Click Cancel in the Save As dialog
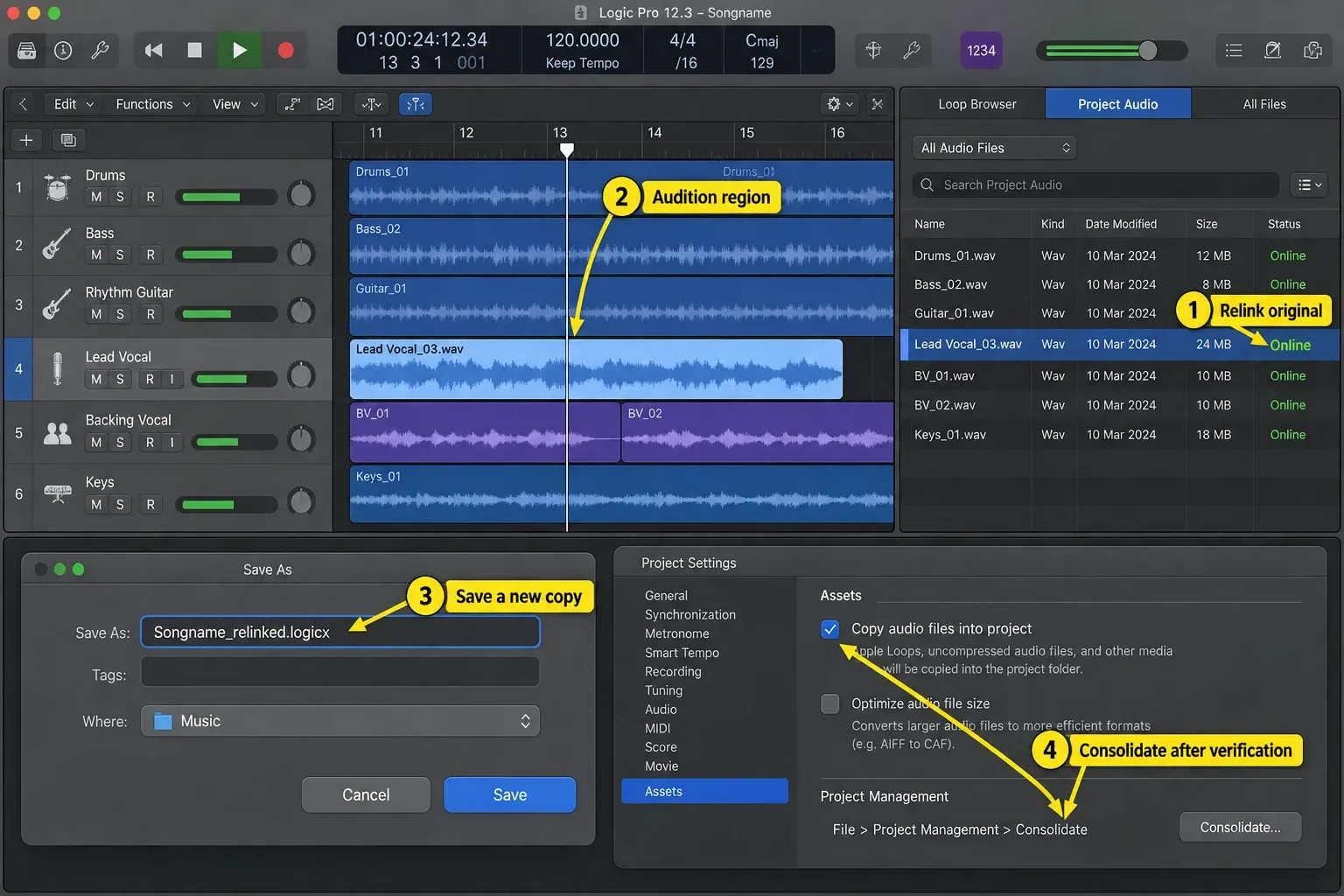This screenshot has width=1344, height=896. pos(366,794)
